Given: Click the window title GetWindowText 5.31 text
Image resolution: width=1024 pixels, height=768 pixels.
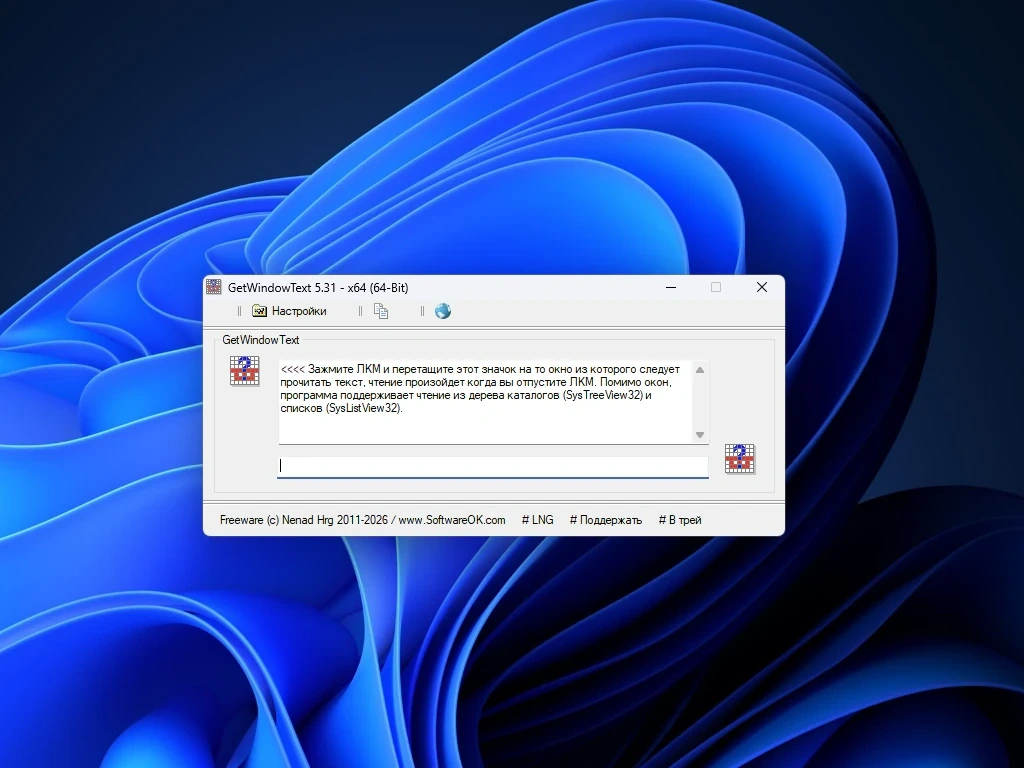Looking at the screenshot, I should click(318, 287).
